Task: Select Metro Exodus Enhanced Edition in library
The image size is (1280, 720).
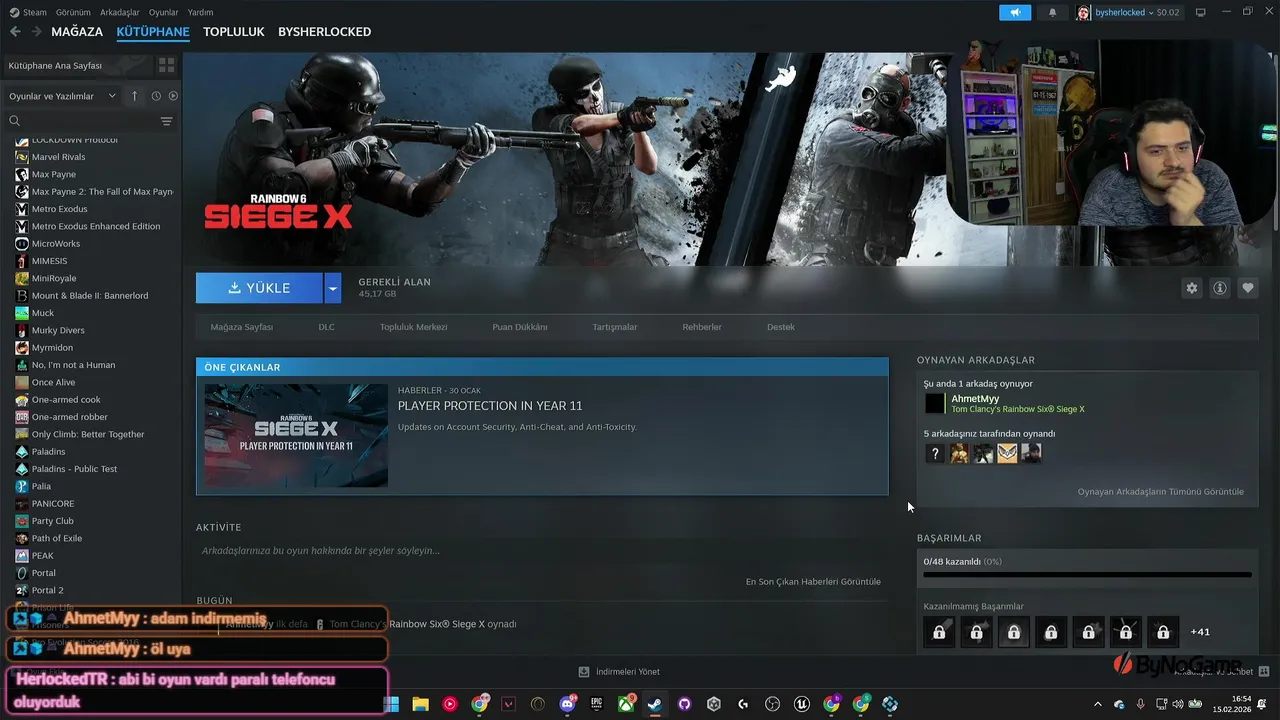Action: point(96,226)
